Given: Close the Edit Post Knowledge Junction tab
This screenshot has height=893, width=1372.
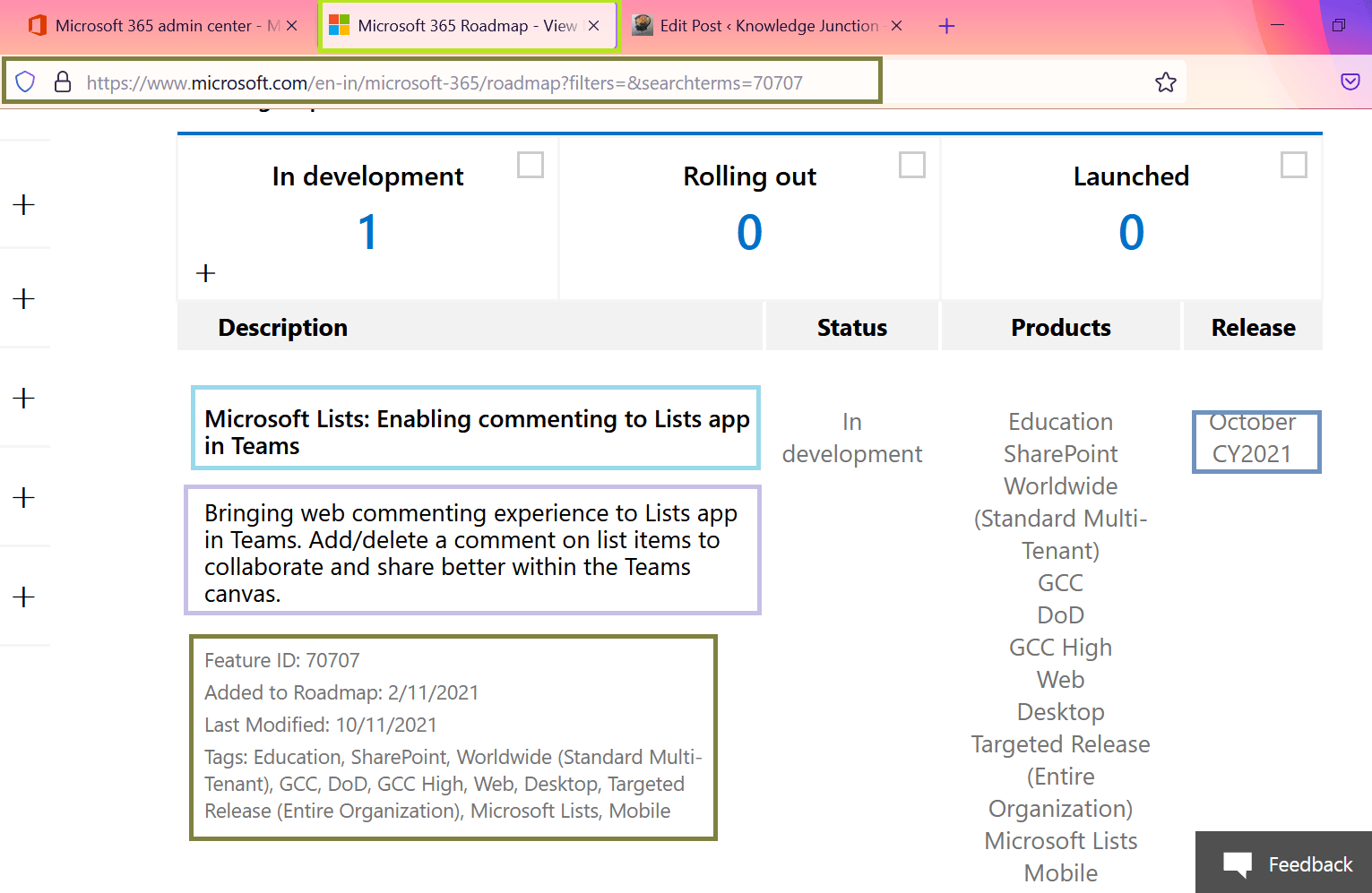Looking at the screenshot, I should tap(897, 26).
